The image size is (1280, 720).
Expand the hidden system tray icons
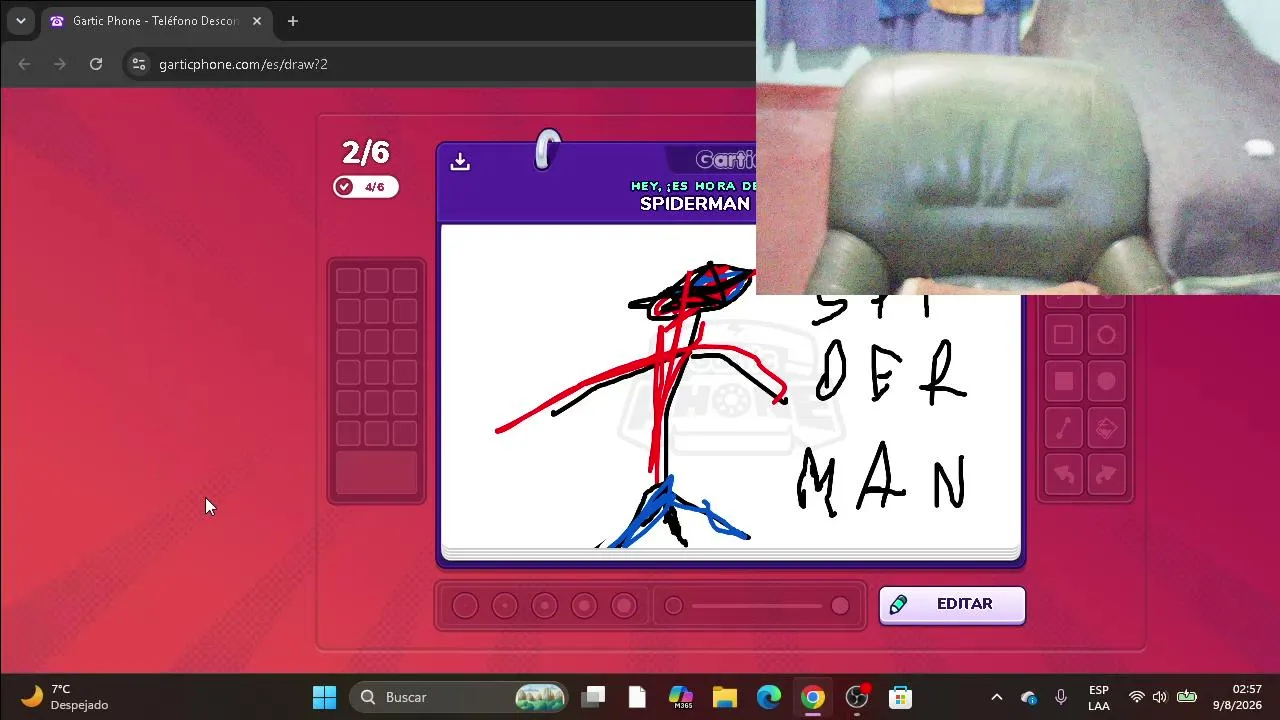click(x=996, y=697)
